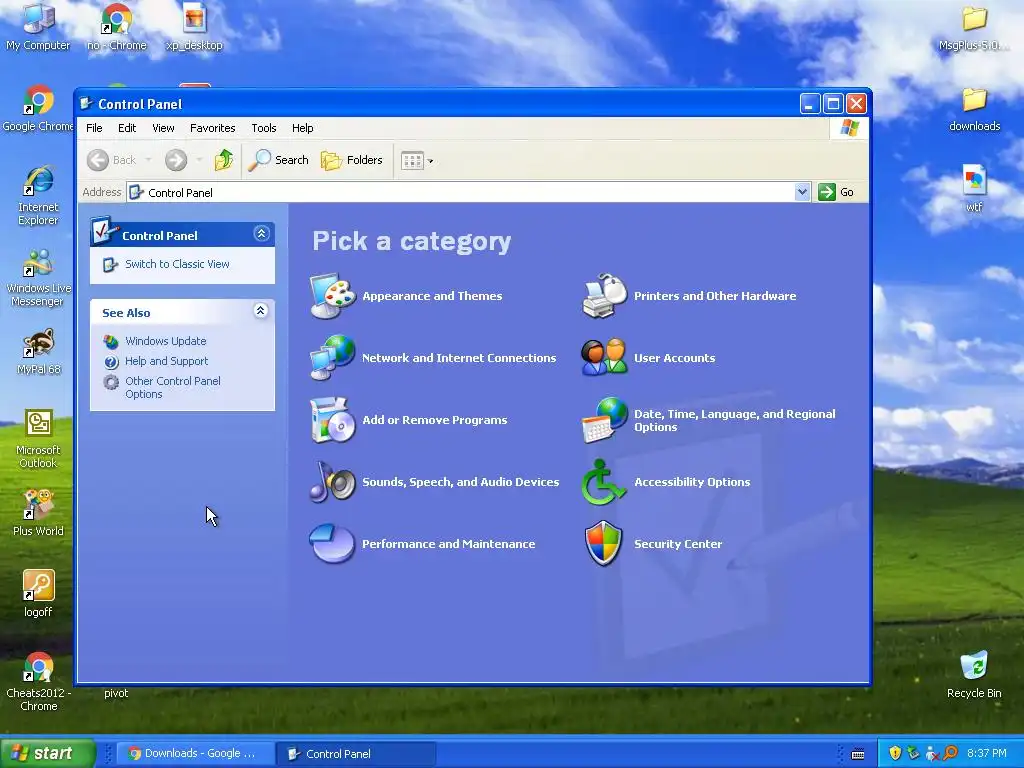This screenshot has height=768, width=1024.
Task: Open Help and Support link
Action: point(167,361)
